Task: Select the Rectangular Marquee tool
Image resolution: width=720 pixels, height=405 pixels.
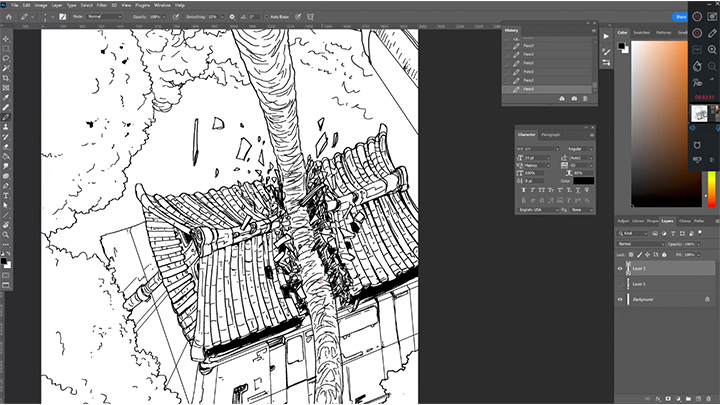Action: click(6, 49)
